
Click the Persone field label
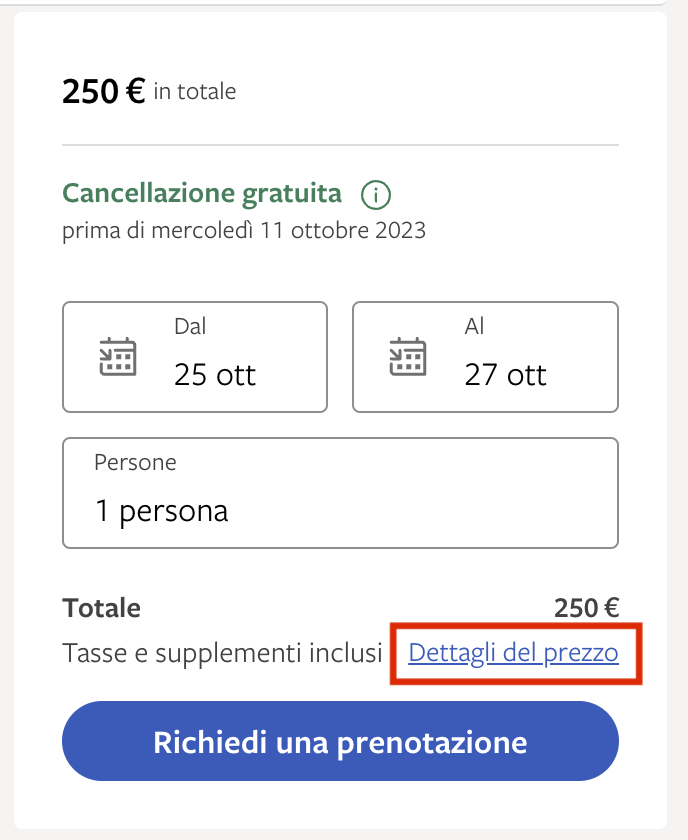coord(135,463)
